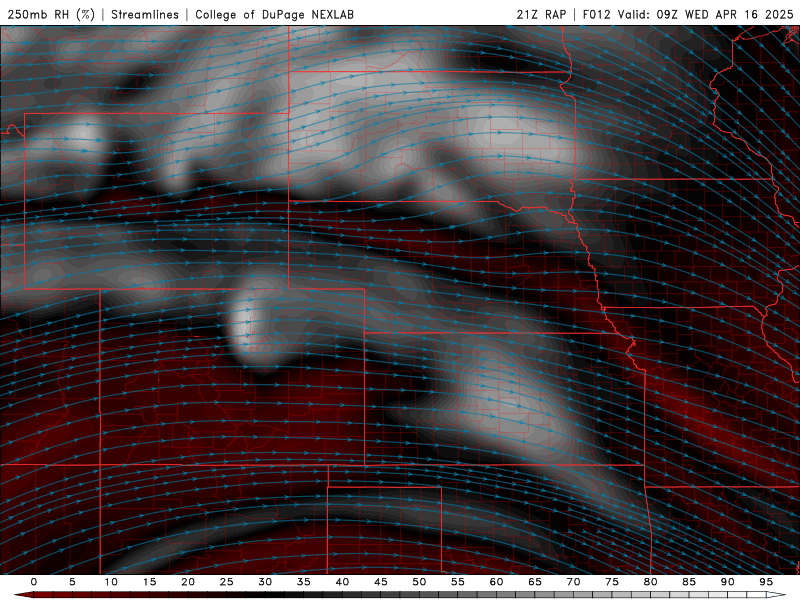Click the "30" label on color scale
Screen dimensions: 800x600
click(265, 582)
